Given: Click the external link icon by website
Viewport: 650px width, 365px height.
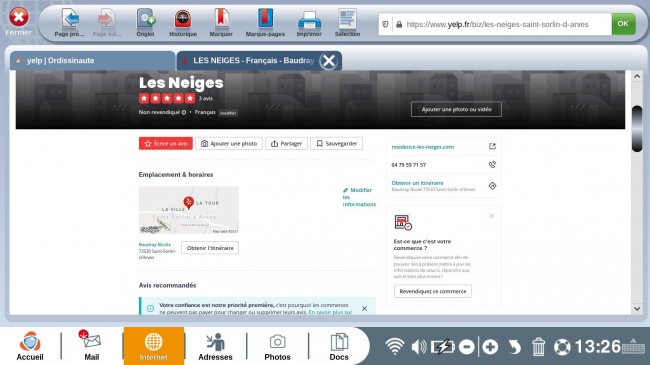Looking at the screenshot, I should (x=492, y=146).
